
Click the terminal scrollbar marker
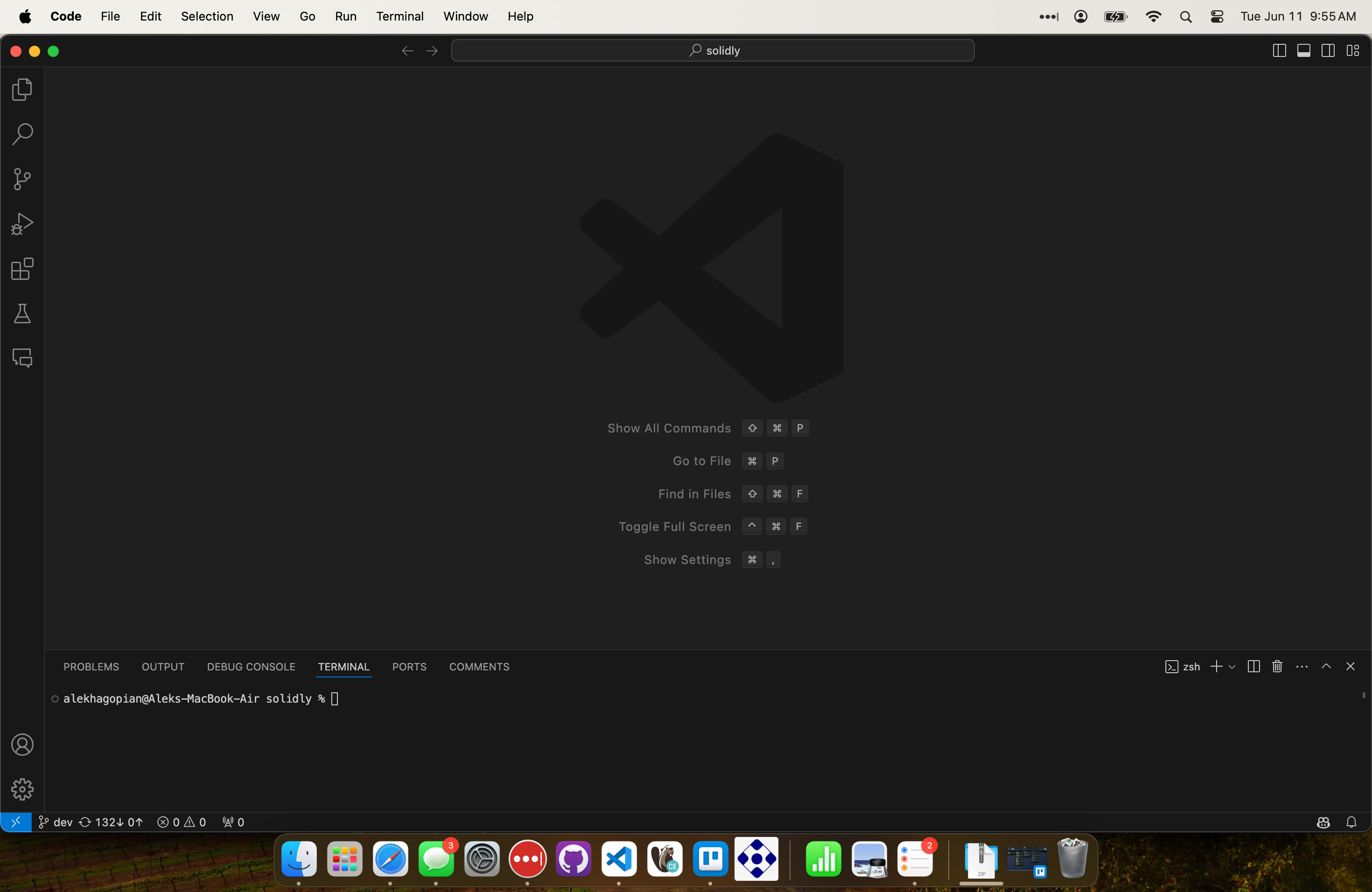pos(1363,695)
